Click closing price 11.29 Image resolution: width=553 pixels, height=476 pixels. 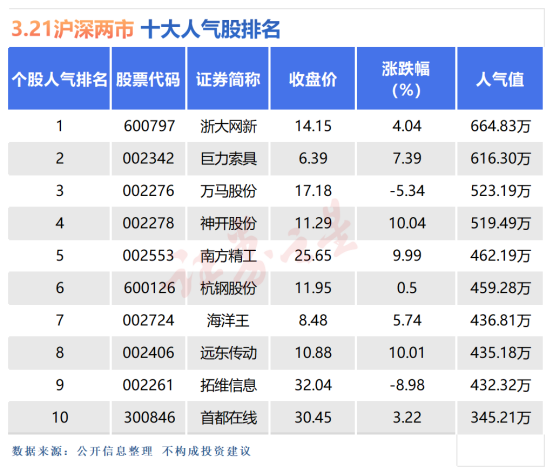313,223
